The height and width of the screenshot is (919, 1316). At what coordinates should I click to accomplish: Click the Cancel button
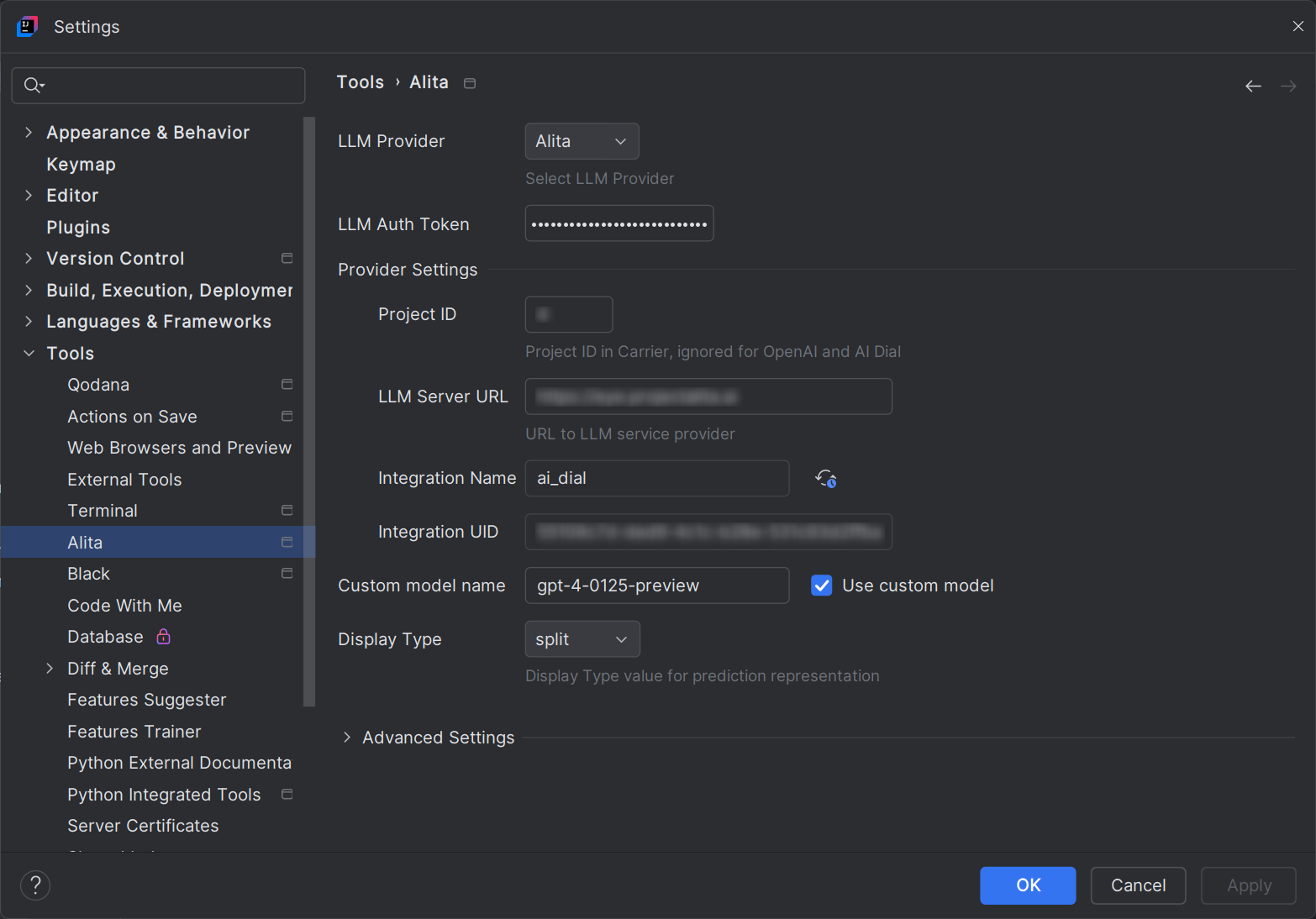(x=1138, y=885)
